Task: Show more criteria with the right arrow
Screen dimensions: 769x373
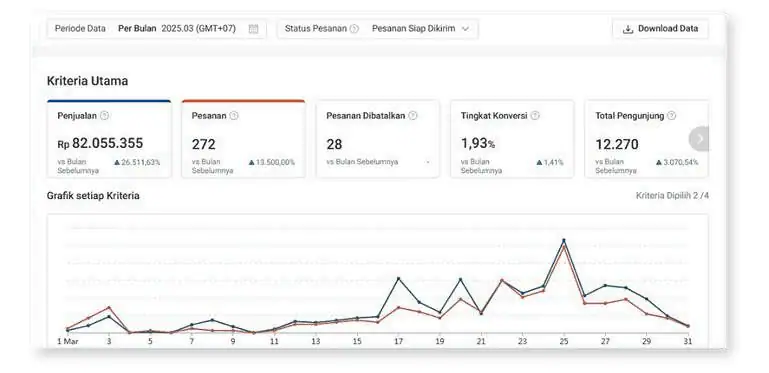Action: click(698, 139)
